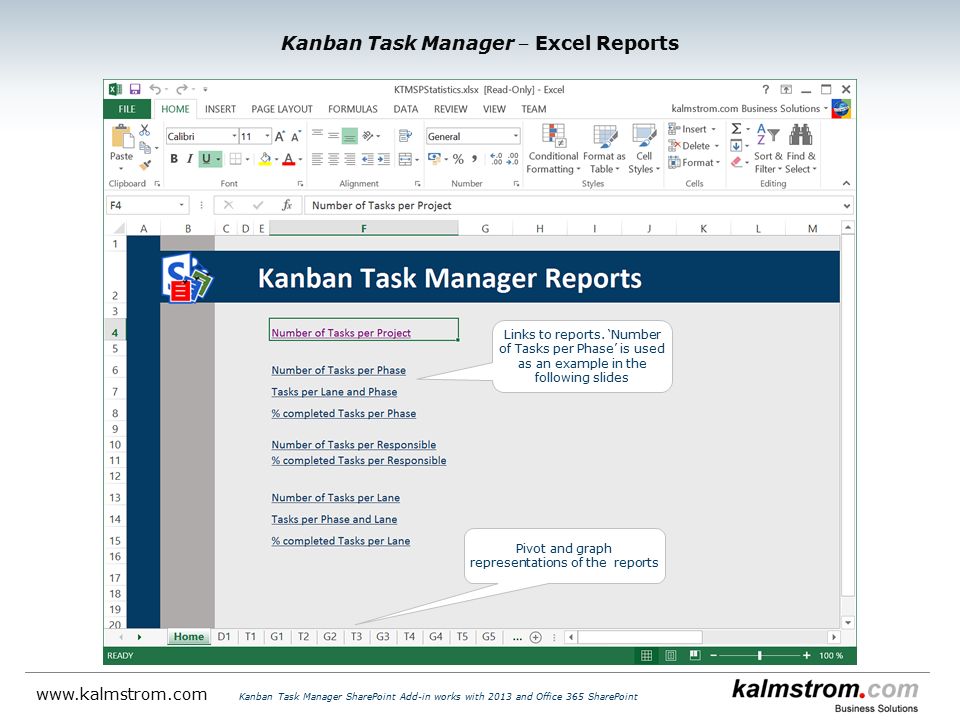The image size is (960, 720).
Task: Select the Format Painter brush icon
Action: [x=145, y=164]
